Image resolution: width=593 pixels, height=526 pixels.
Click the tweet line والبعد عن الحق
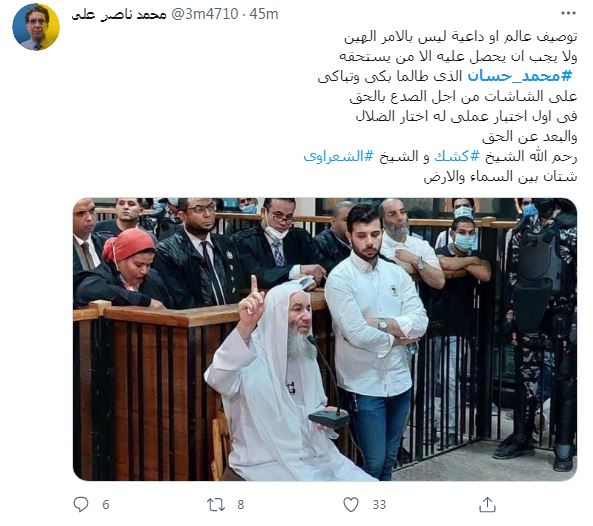pyautogui.click(x=530, y=137)
